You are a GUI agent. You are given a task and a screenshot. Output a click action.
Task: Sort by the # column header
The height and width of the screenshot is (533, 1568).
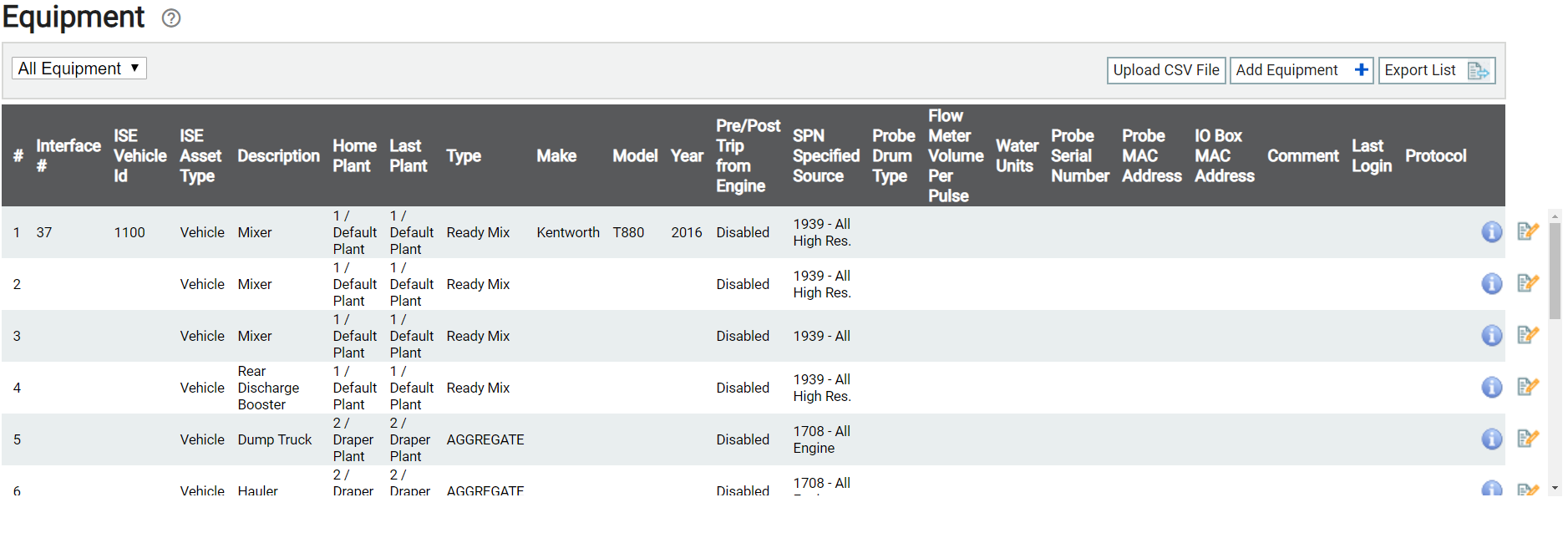[x=18, y=156]
